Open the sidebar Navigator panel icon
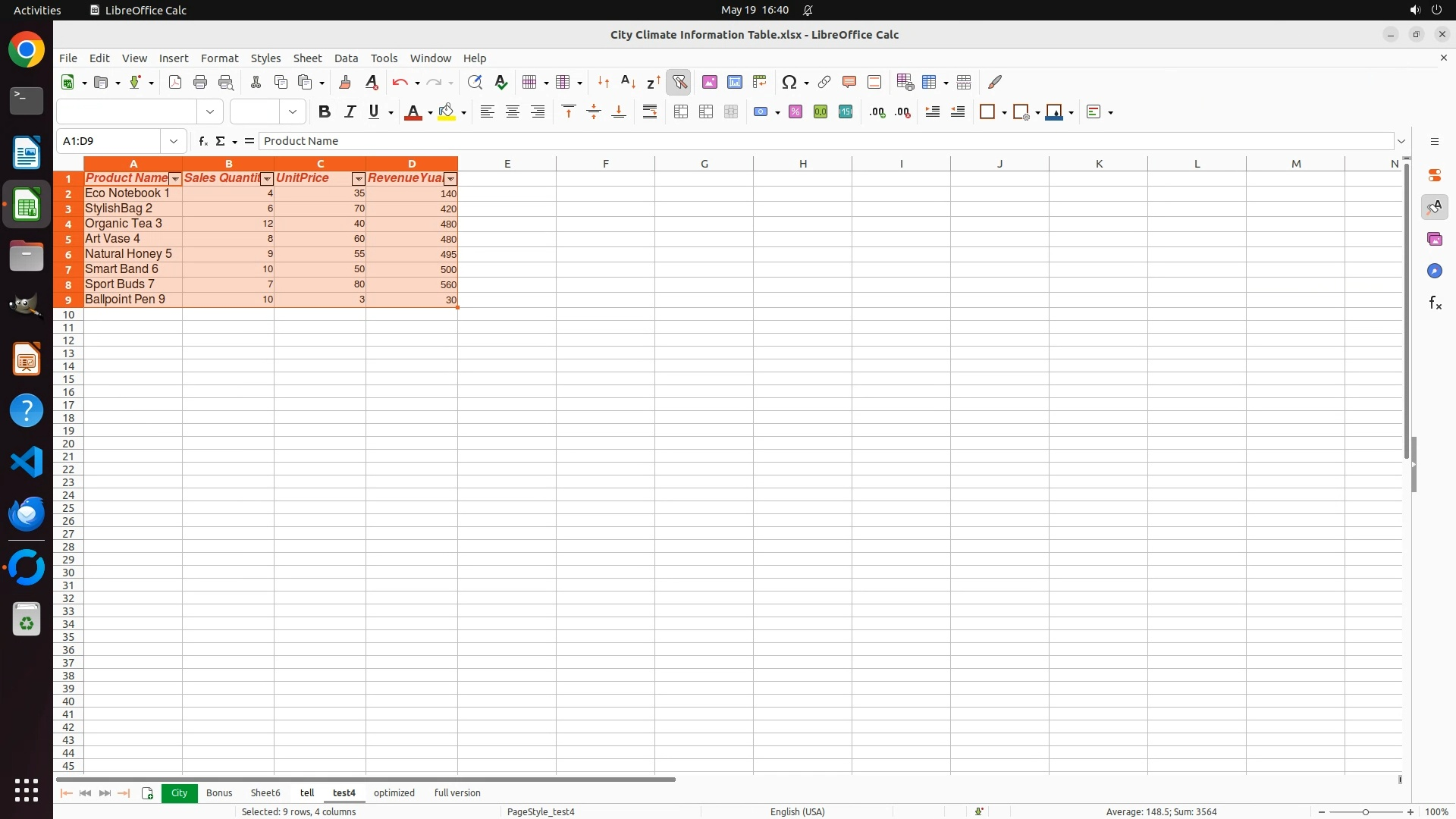Screen dimensions: 1456x819 click(x=1434, y=271)
